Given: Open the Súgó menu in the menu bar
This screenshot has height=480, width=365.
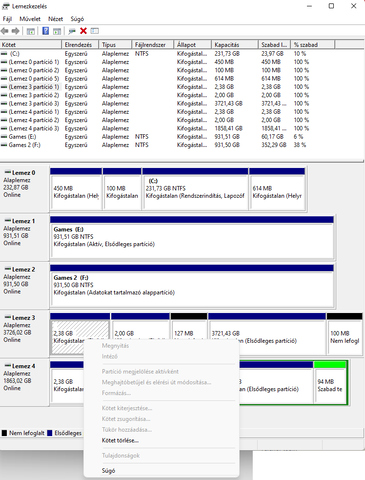Looking at the screenshot, I should point(77,19).
